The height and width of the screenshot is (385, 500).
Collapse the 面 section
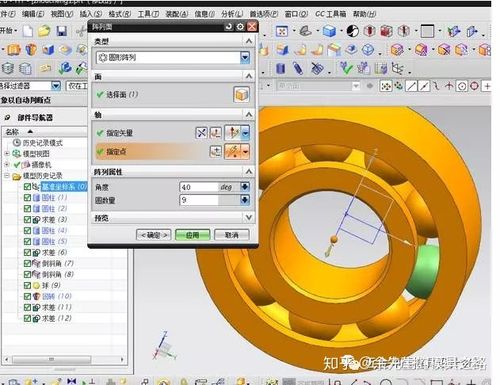(x=249, y=76)
